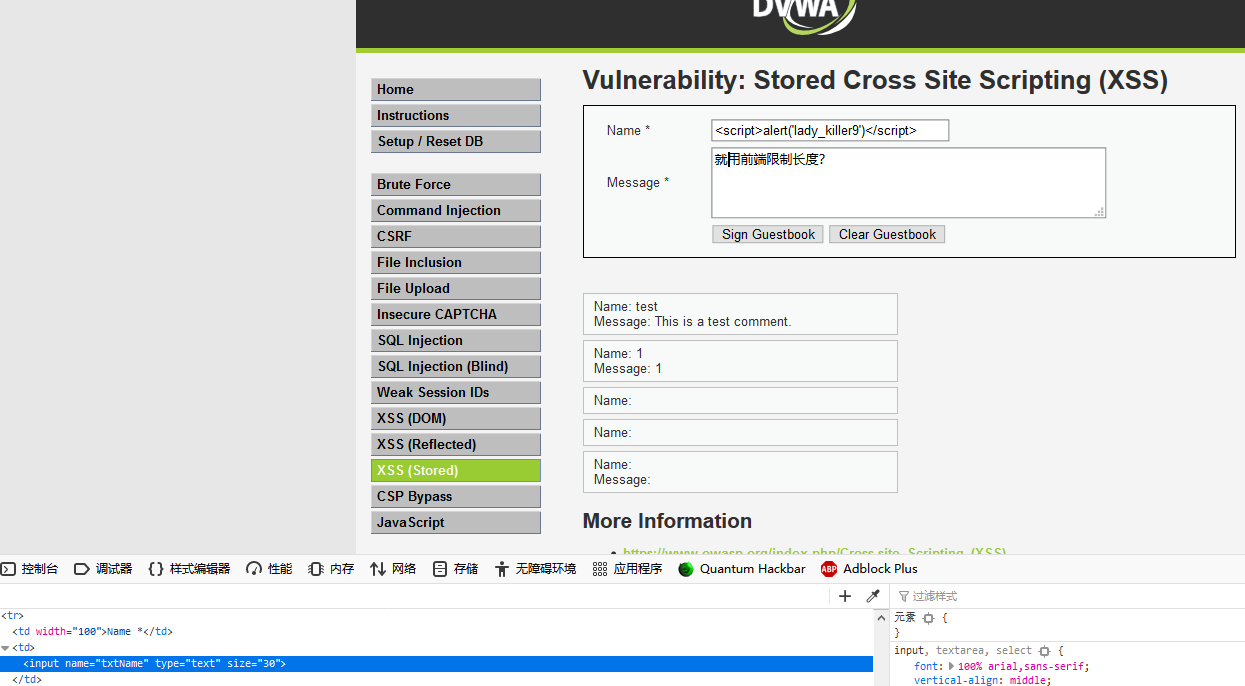Viewport: 1245px width, 686px height.
Task: Open the Brute Force module
Action: 455,184
